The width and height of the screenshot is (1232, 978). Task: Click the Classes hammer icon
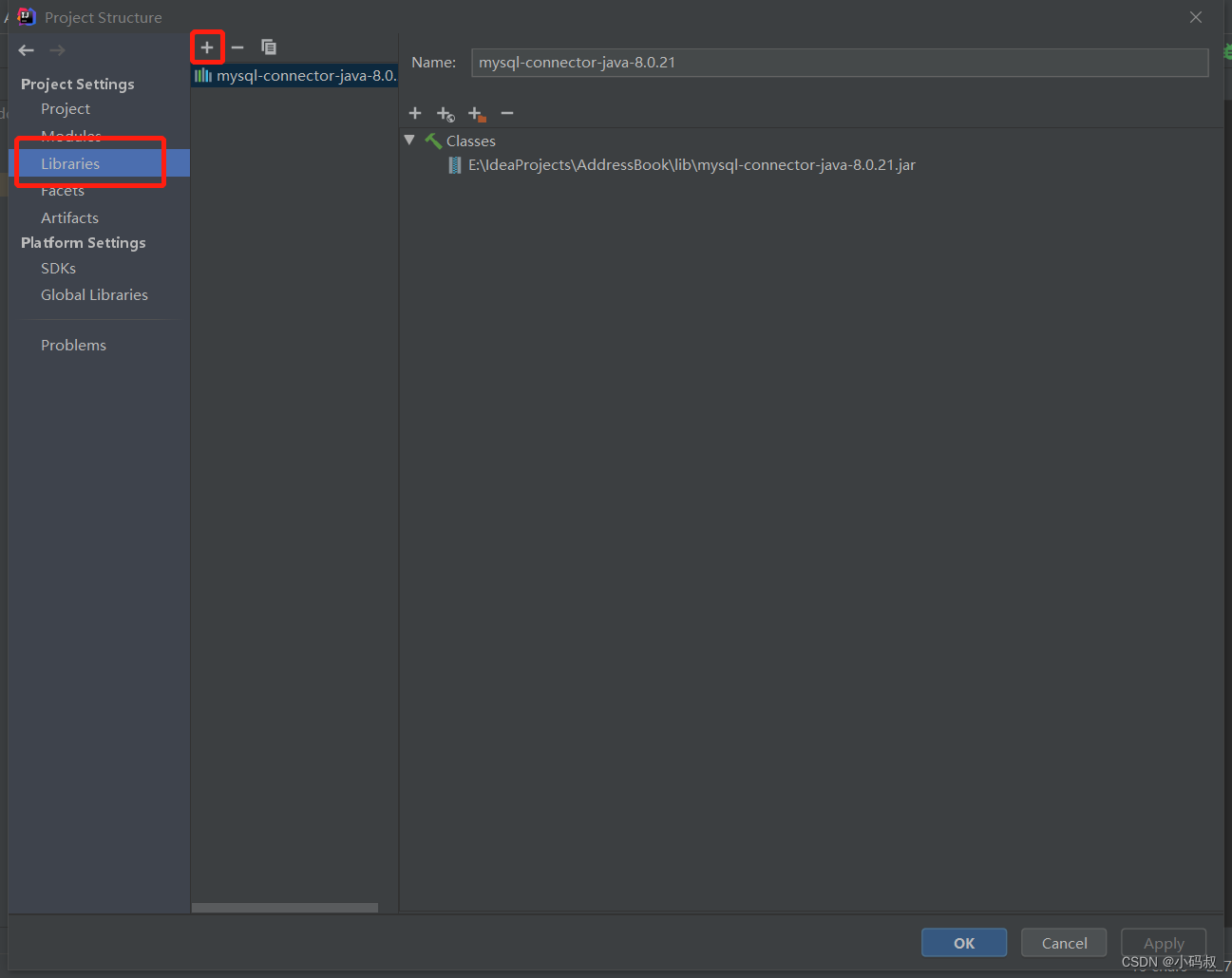tap(433, 141)
